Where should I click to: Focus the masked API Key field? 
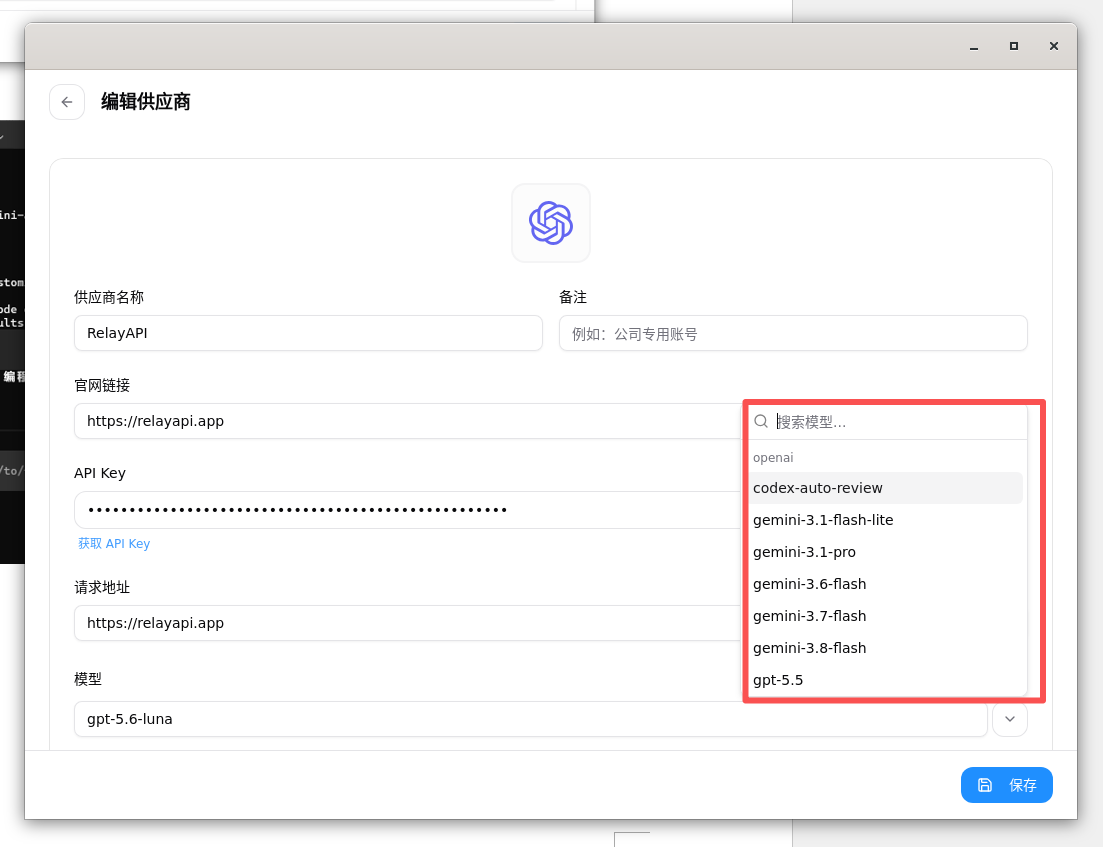click(408, 510)
